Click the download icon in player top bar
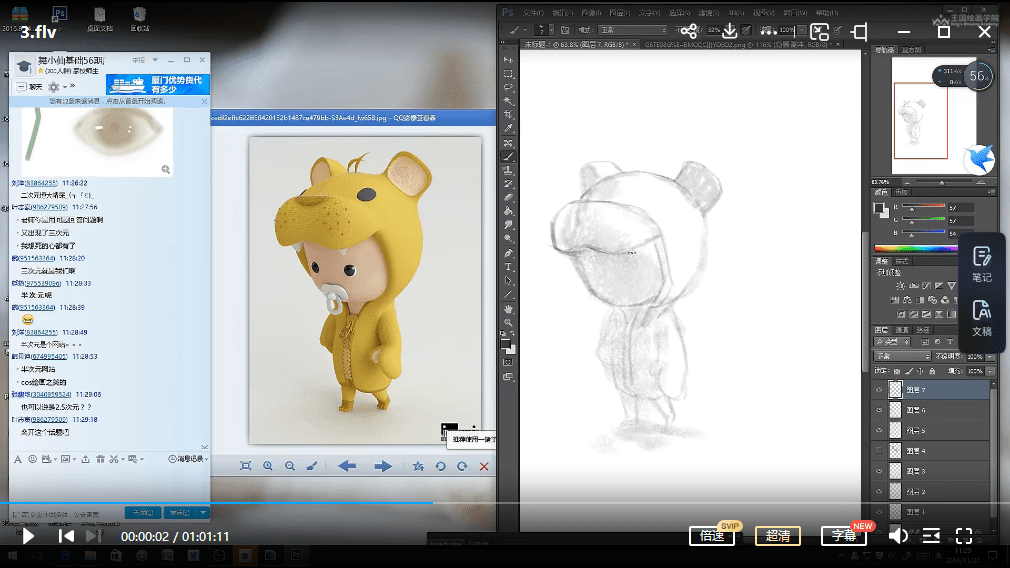Viewport: 1010px width, 568px height. 729,30
